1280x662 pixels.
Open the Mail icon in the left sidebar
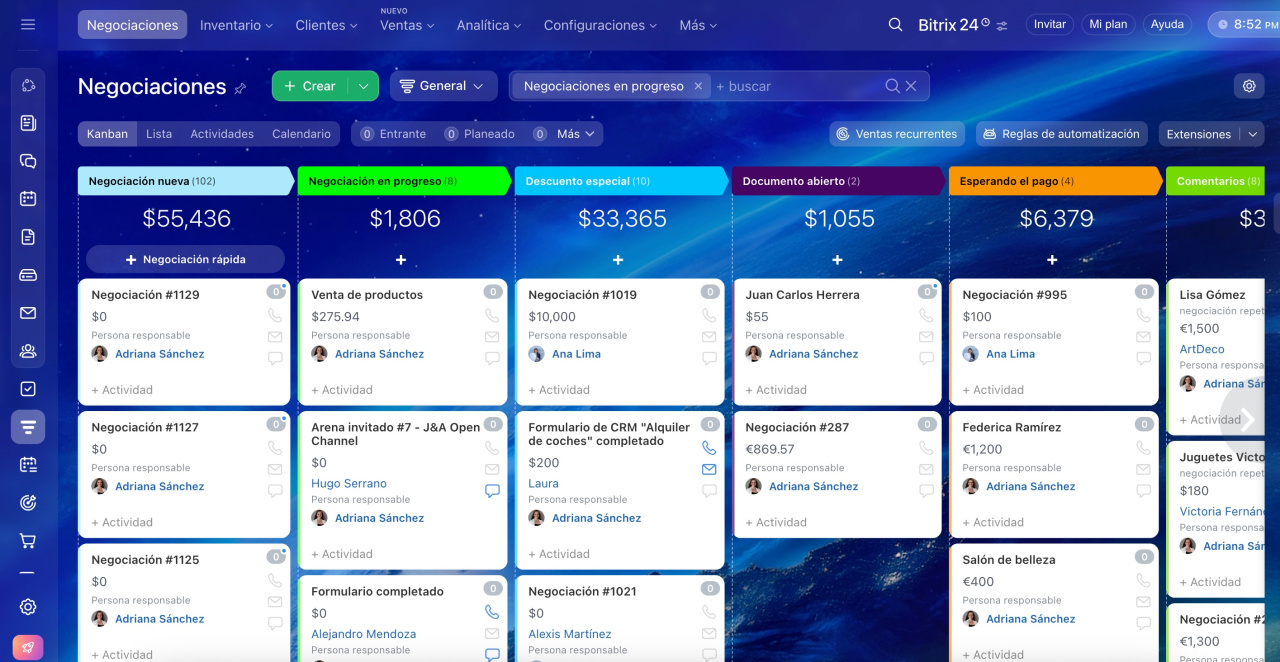[28, 313]
